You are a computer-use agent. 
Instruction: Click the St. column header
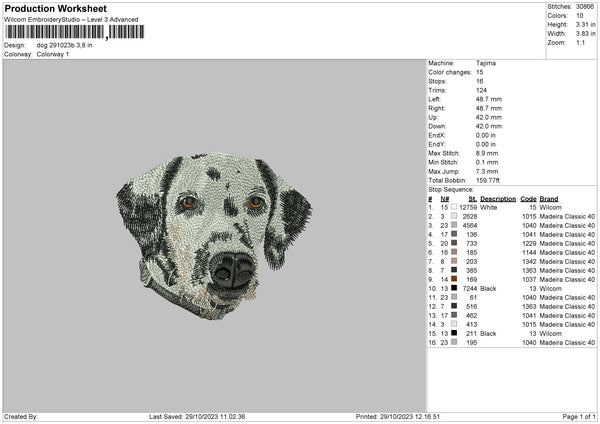tap(472, 198)
